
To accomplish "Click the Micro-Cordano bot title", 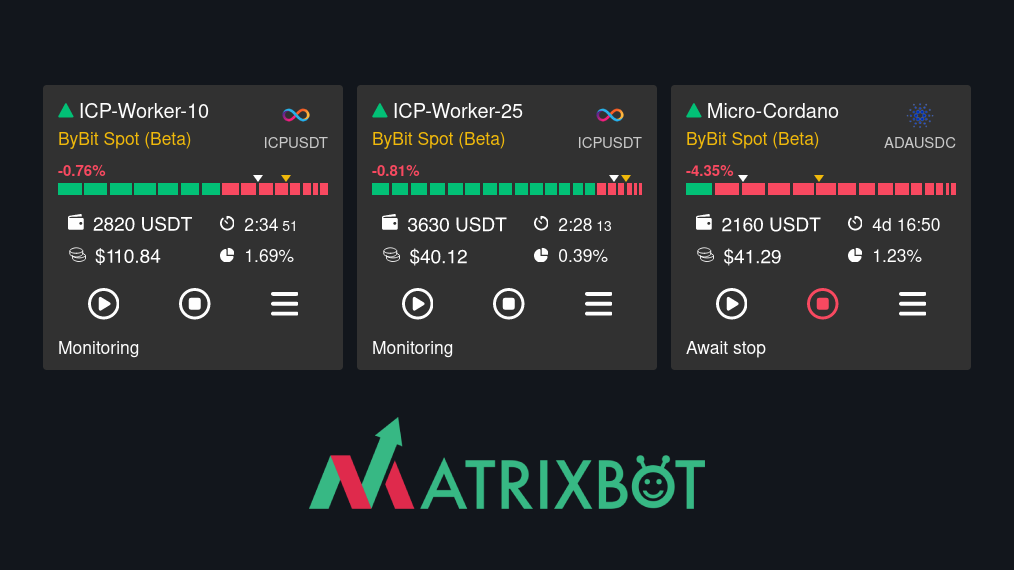I will click(x=773, y=111).
